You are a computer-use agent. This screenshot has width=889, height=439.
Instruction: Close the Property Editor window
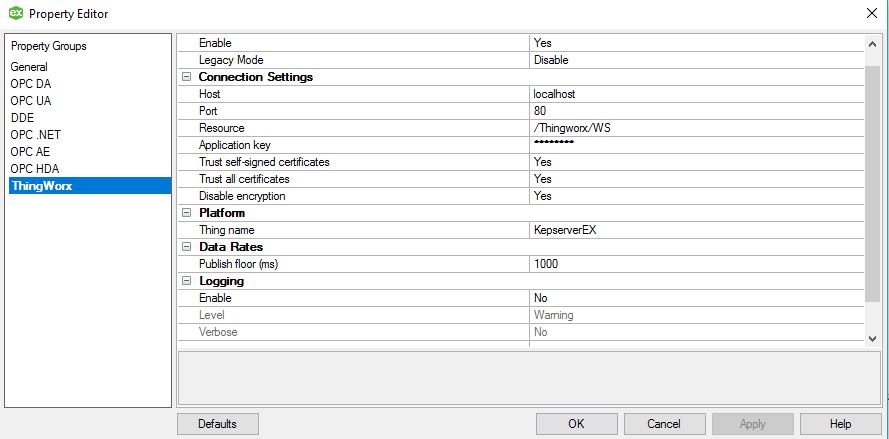pos(872,14)
